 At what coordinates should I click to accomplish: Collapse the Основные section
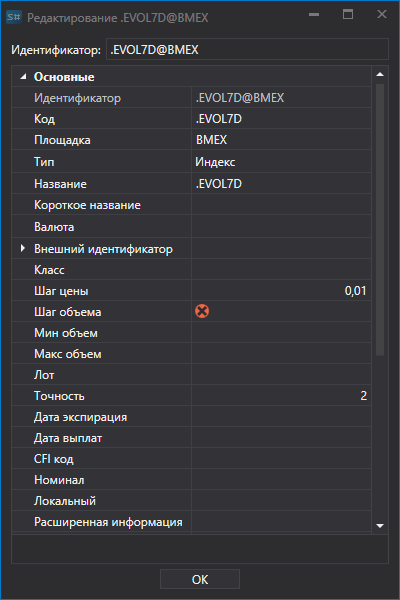pyautogui.click(x=23, y=77)
